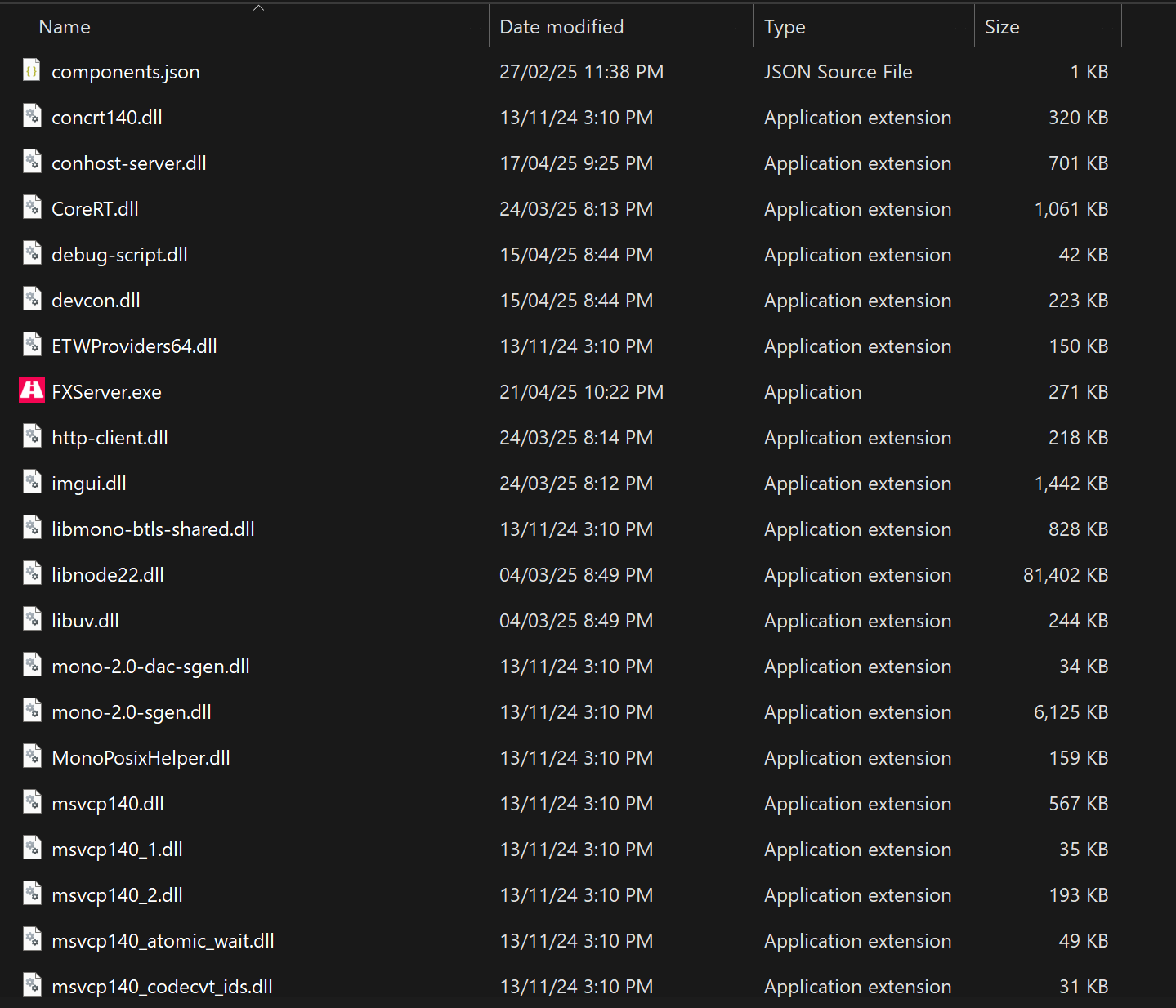Click the ETWProviders64.dll file icon

[32, 346]
